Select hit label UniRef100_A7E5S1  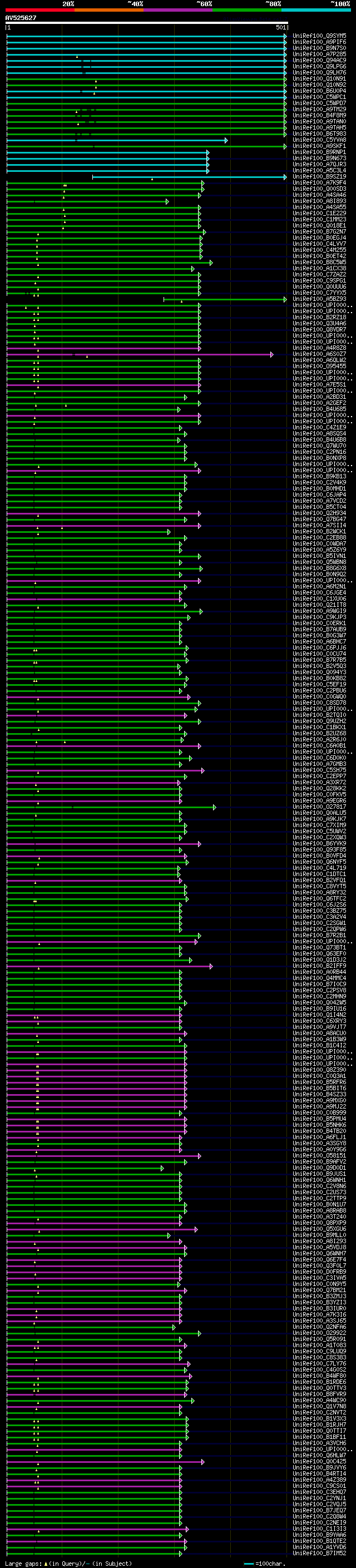pyautogui.click(x=319, y=385)
